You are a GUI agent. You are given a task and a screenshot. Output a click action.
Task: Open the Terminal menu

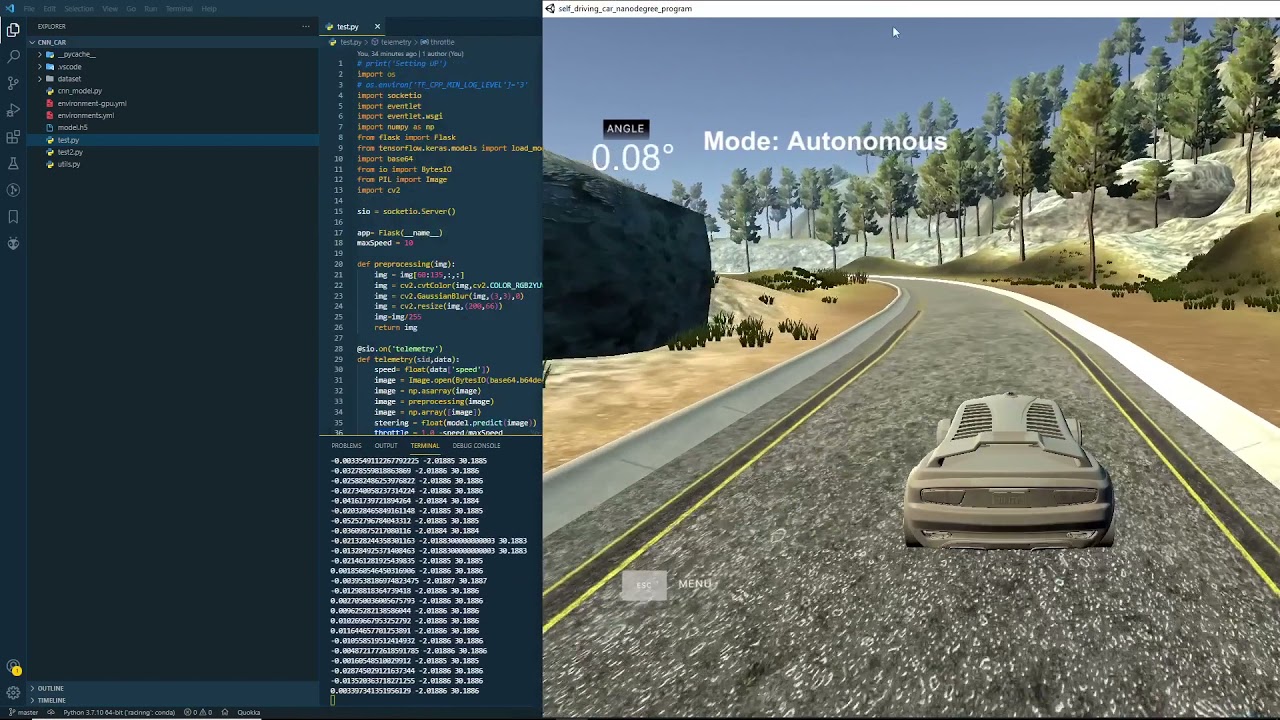click(x=179, y=8)
